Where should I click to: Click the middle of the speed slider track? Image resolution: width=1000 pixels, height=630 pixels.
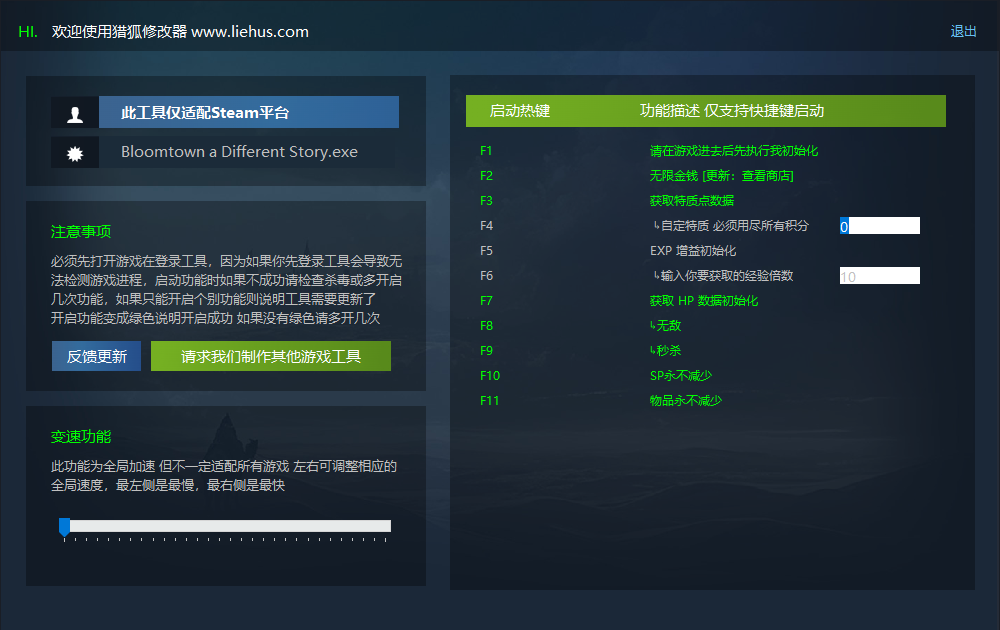tap(227, 526)
